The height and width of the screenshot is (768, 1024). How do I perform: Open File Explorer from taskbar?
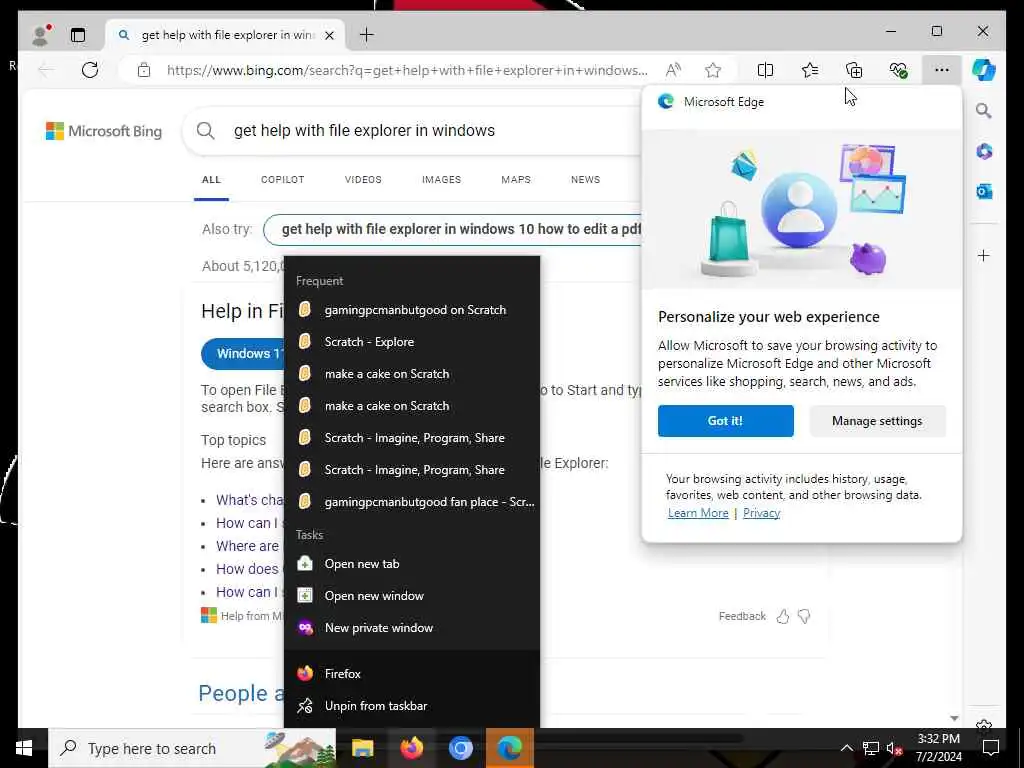(x=362, y=748)
